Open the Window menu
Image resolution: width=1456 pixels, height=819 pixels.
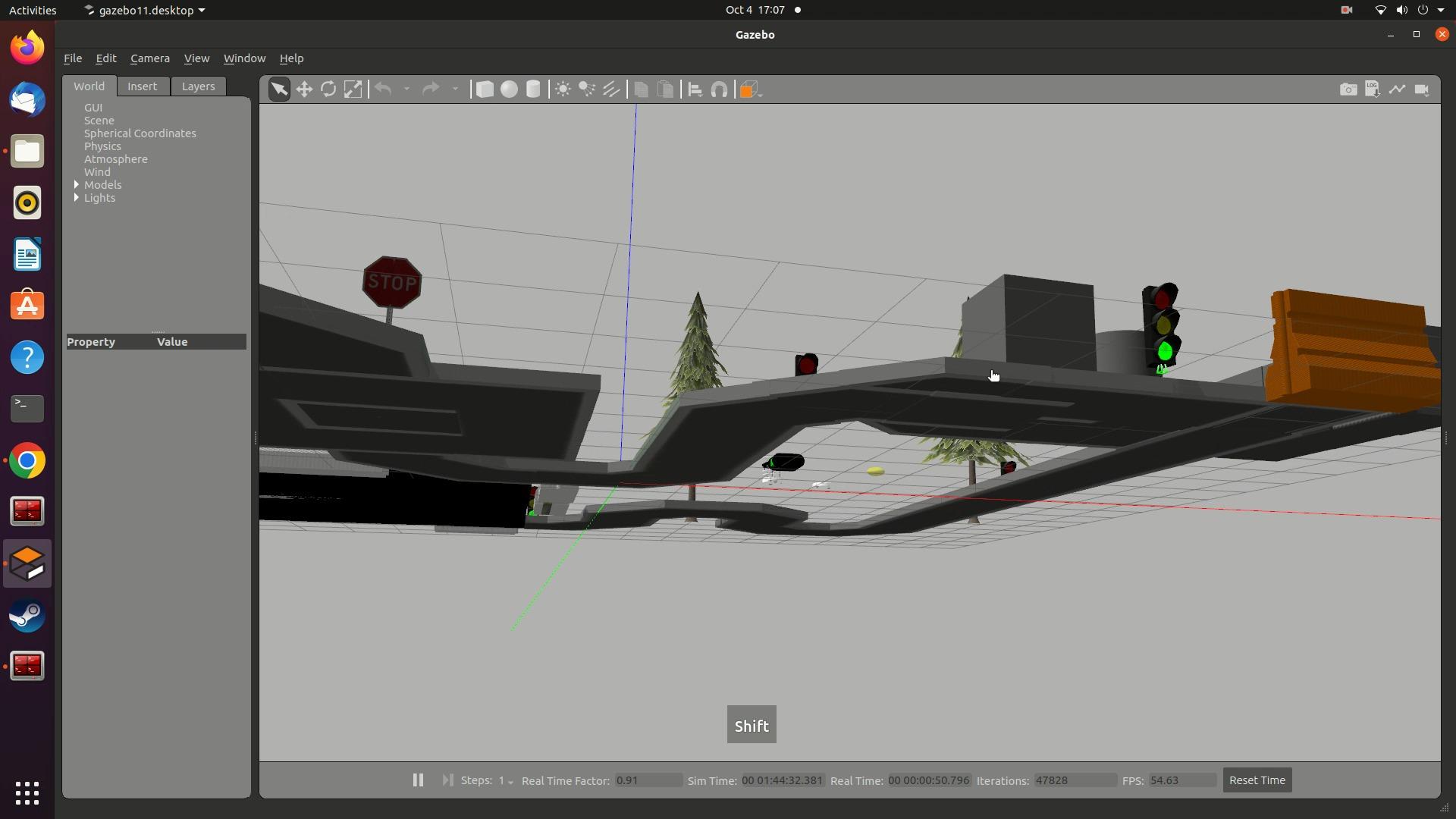(x=244, y=58)
